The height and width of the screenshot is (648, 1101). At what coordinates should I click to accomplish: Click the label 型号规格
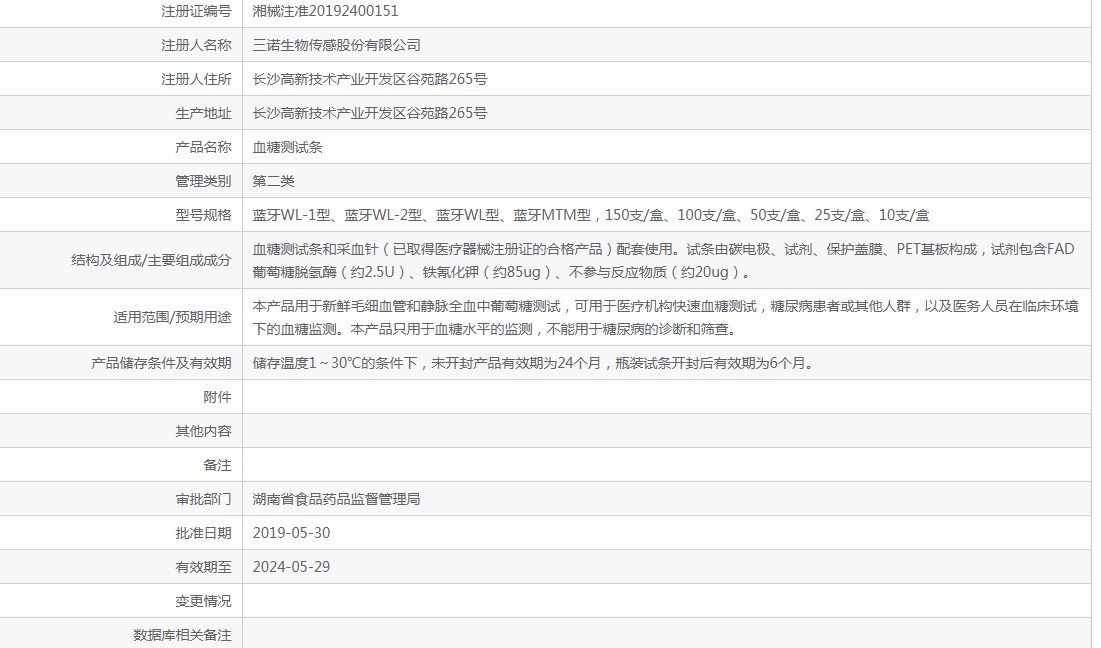203,216
